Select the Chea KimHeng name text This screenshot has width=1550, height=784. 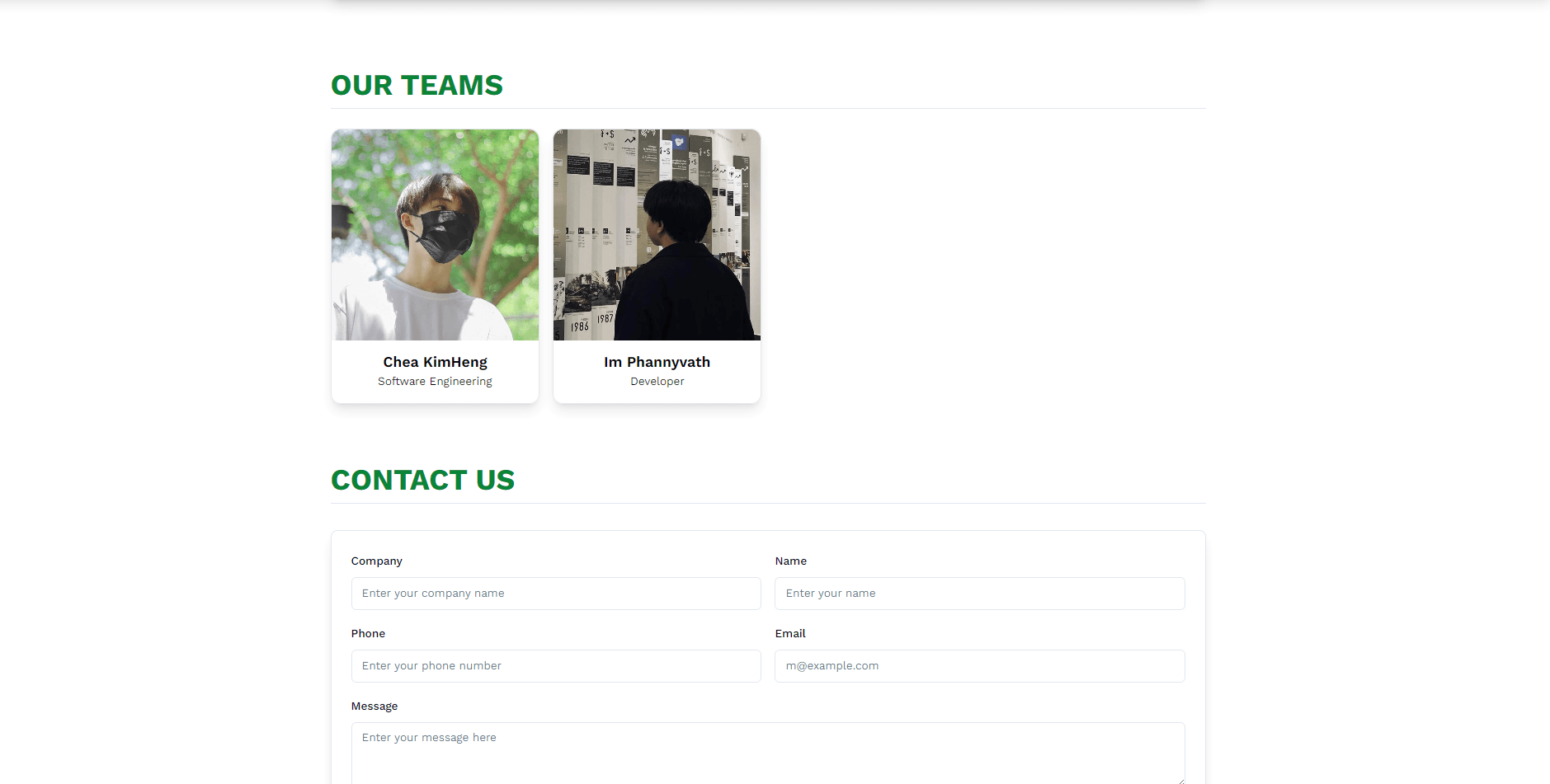click(435, 362)
